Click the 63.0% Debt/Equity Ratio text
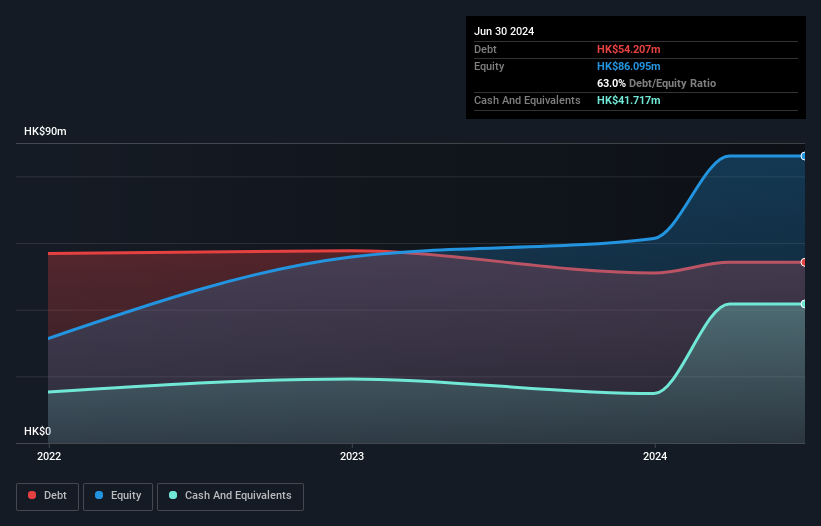This screenshot has height=526, width=821. point(656,83)
